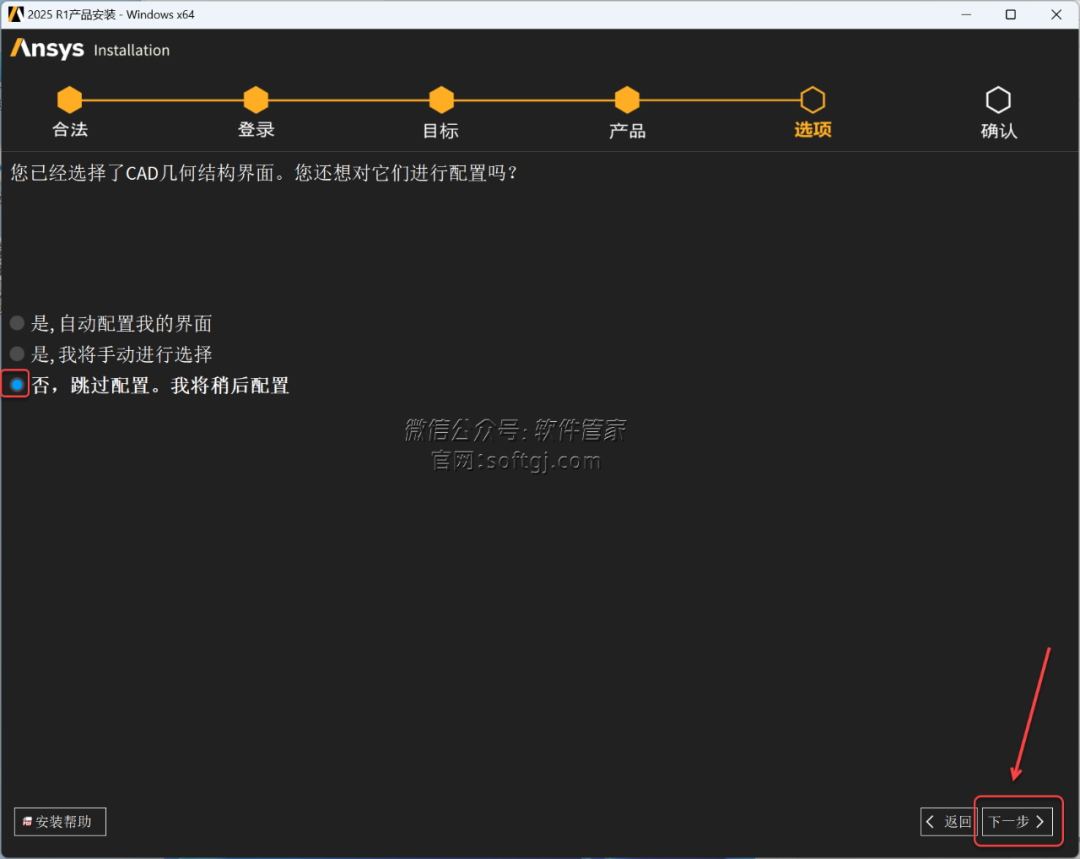
Task: Click the 下一步 next button
Action: click(1017, 821)
